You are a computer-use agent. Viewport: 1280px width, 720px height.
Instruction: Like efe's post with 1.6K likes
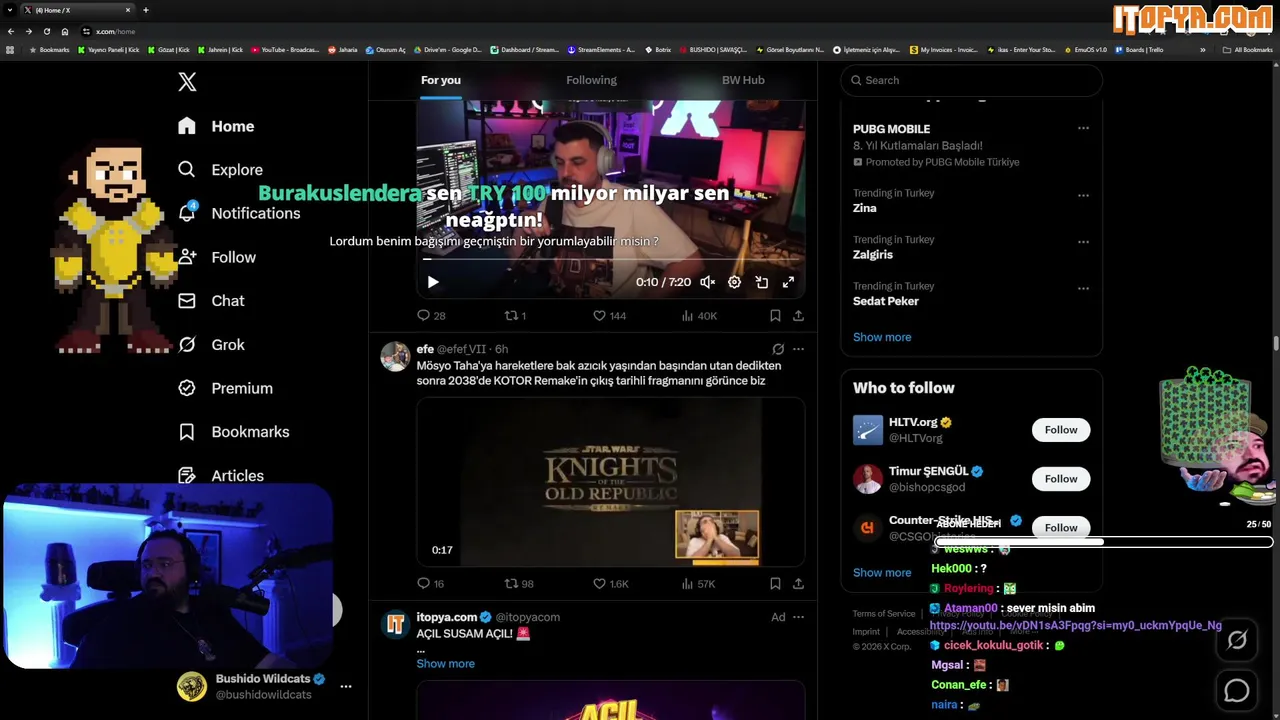click(611, 583)
